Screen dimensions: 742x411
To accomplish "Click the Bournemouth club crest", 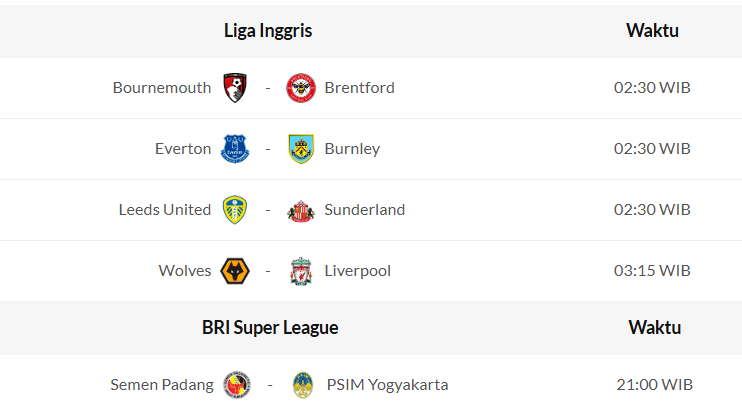I will pos(235,88).
